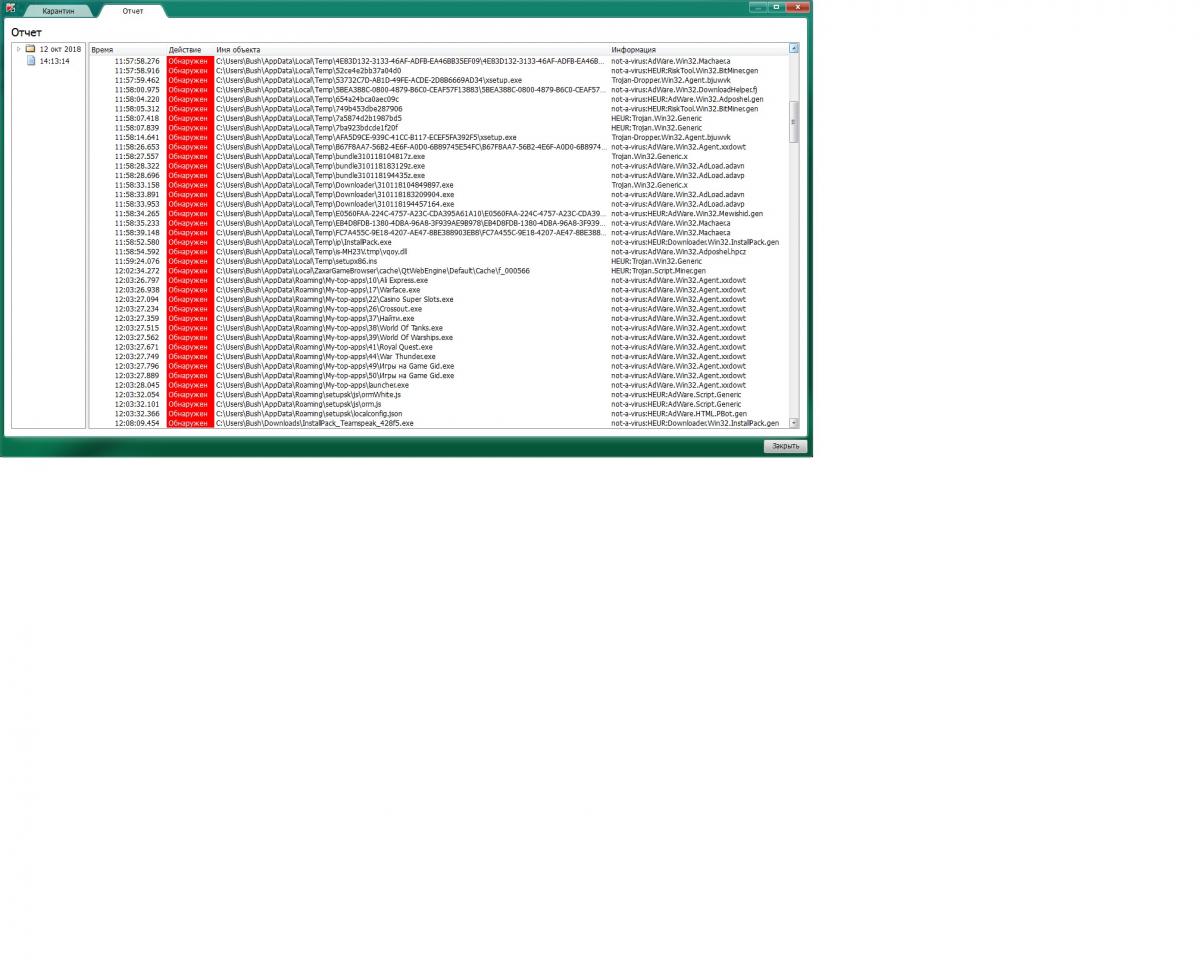Image resolution: width=1200 pixels, height=960 pixels.
Task: Click the scrollbar down arrow
Action: point(794,423)
